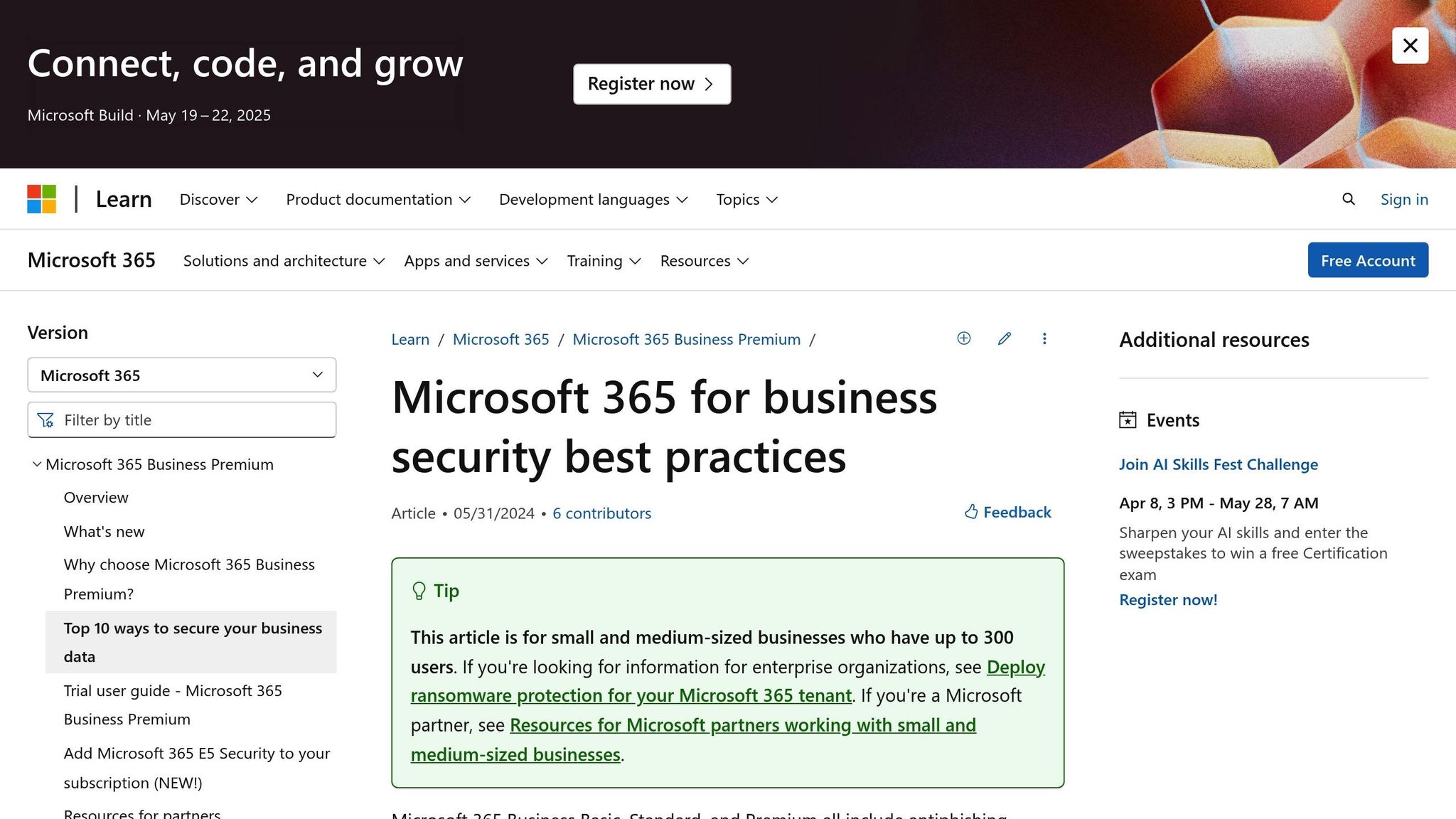Open Resources for Microsoft partners link
Screen dimensions: 1456x819
tap(693, 739)
